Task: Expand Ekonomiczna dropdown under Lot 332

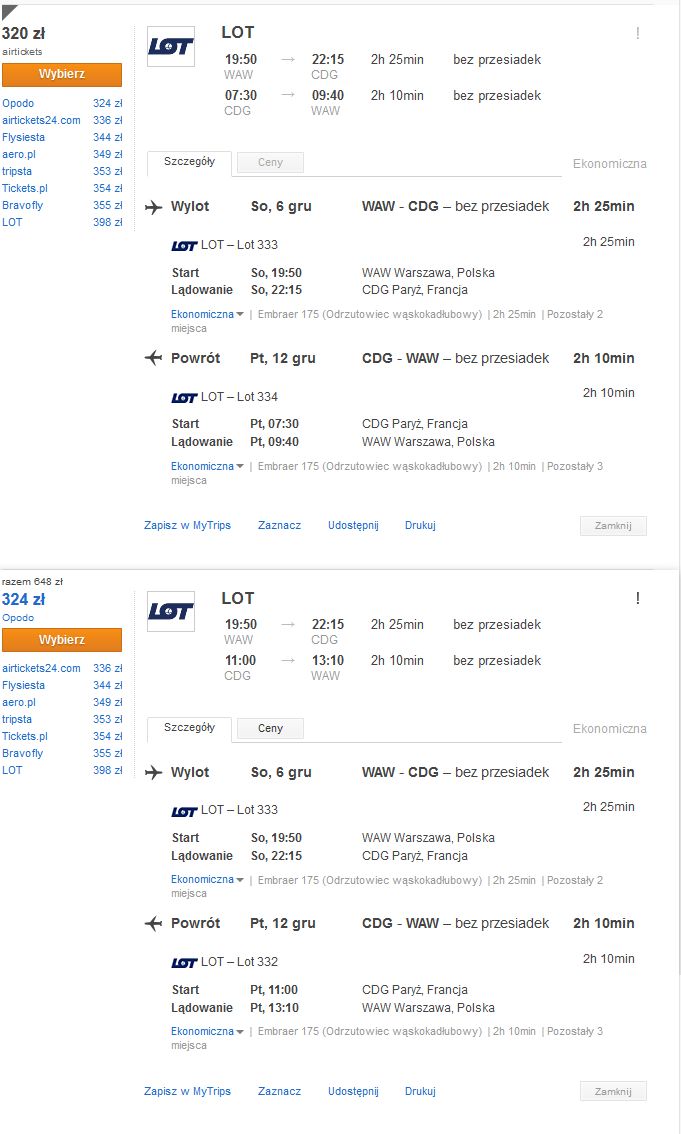Action: 207,1031
